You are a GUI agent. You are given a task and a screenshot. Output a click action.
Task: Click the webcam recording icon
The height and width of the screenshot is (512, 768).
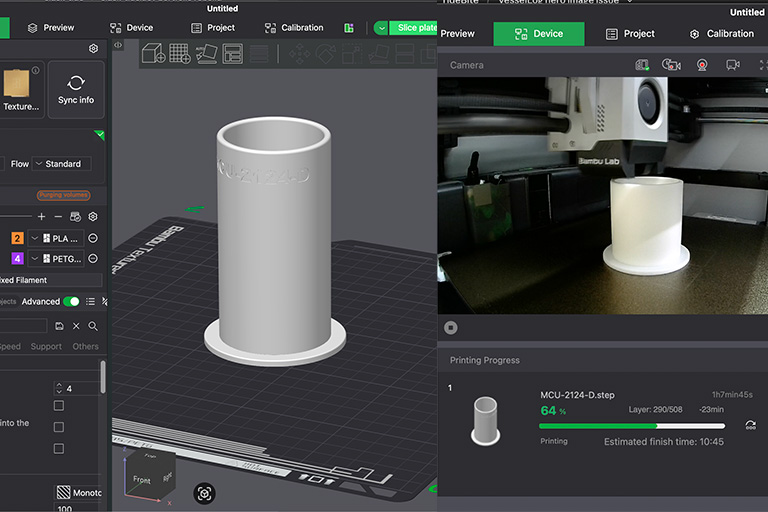702,65
